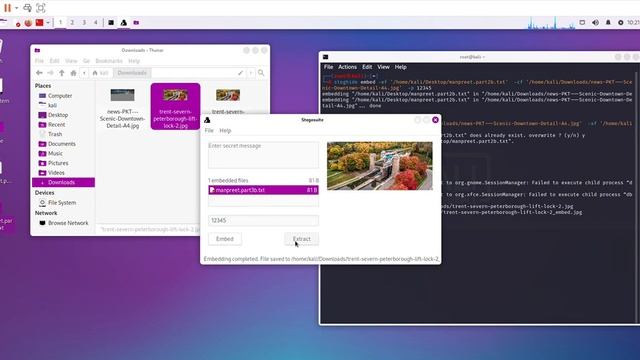
Task: Expand the terminal launcher dropdown arrow
Action: pos(48,22)
